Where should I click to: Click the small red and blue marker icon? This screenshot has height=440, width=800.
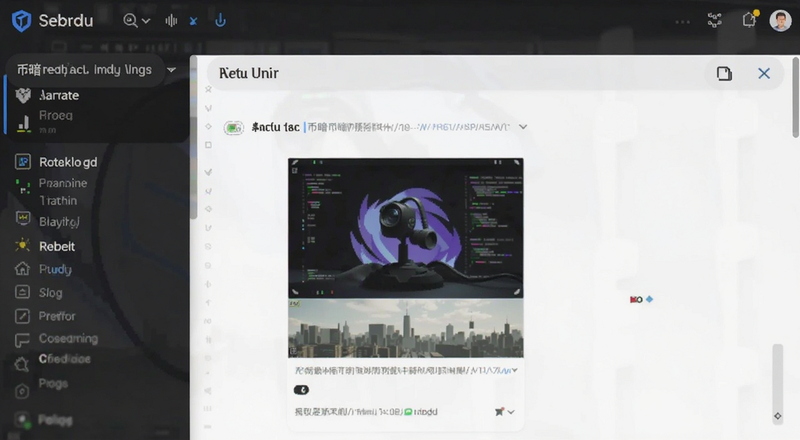641,299
